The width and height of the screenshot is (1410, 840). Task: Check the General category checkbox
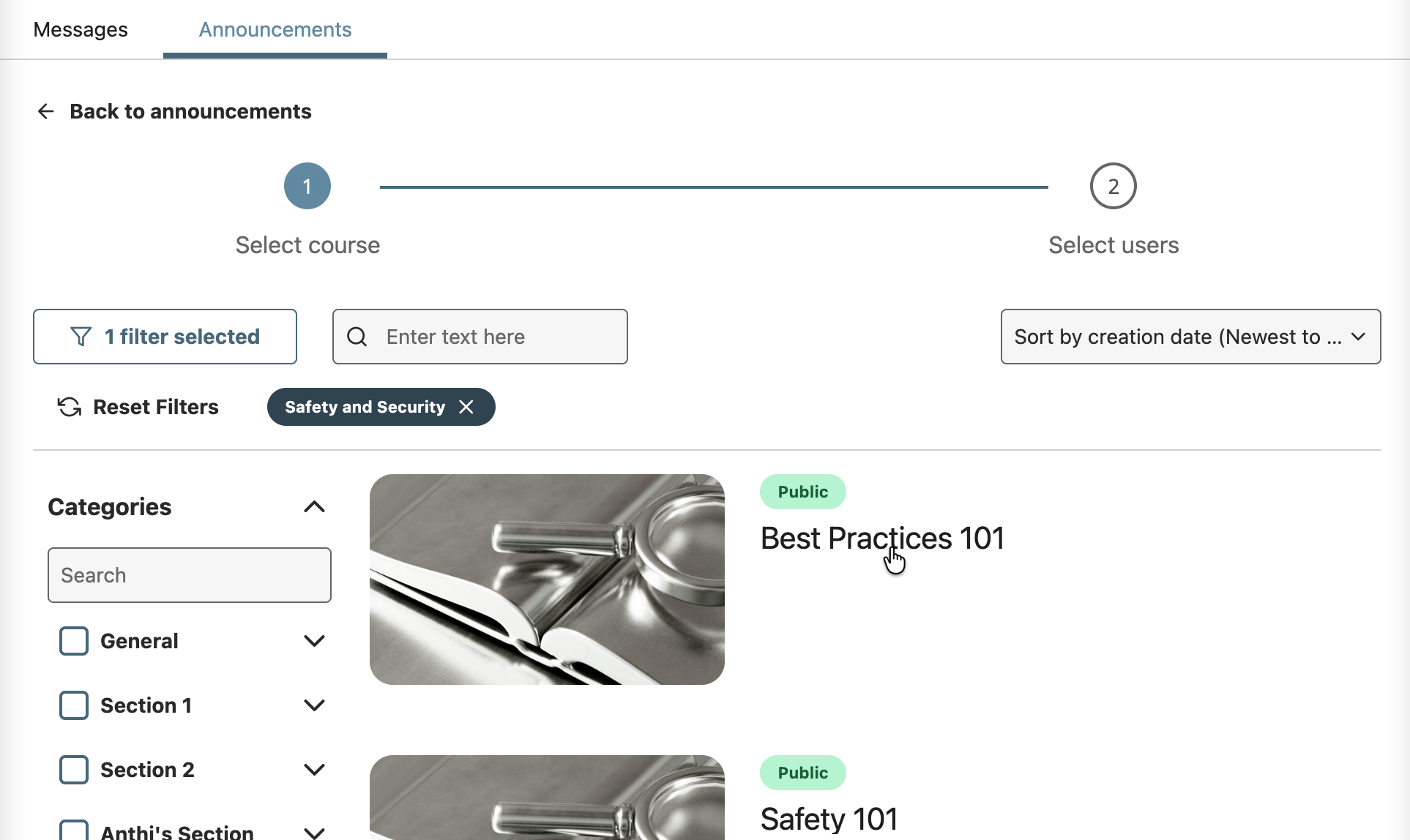[74, 641]
